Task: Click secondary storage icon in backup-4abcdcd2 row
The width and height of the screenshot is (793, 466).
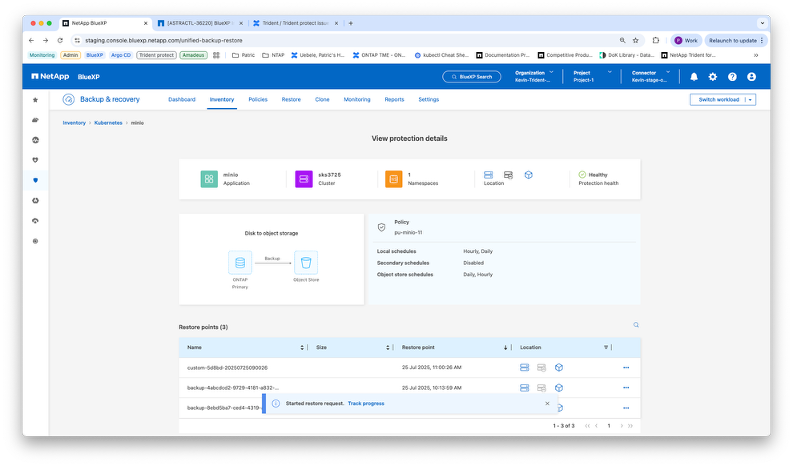Action: 542,388
